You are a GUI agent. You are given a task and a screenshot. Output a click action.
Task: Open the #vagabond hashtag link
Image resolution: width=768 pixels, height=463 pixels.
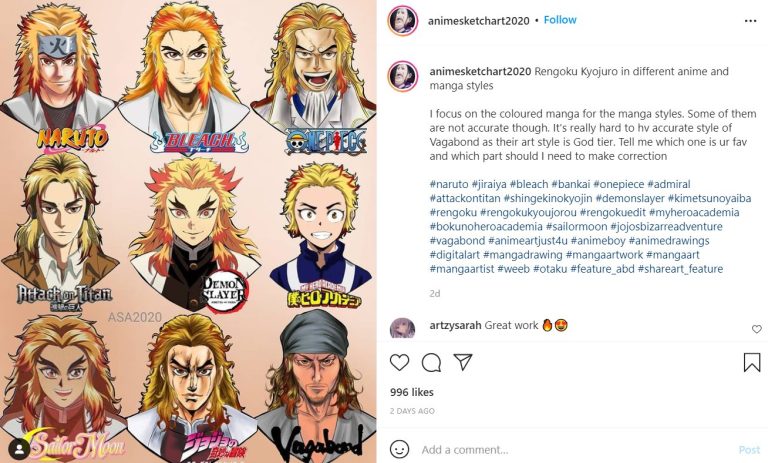457,241
